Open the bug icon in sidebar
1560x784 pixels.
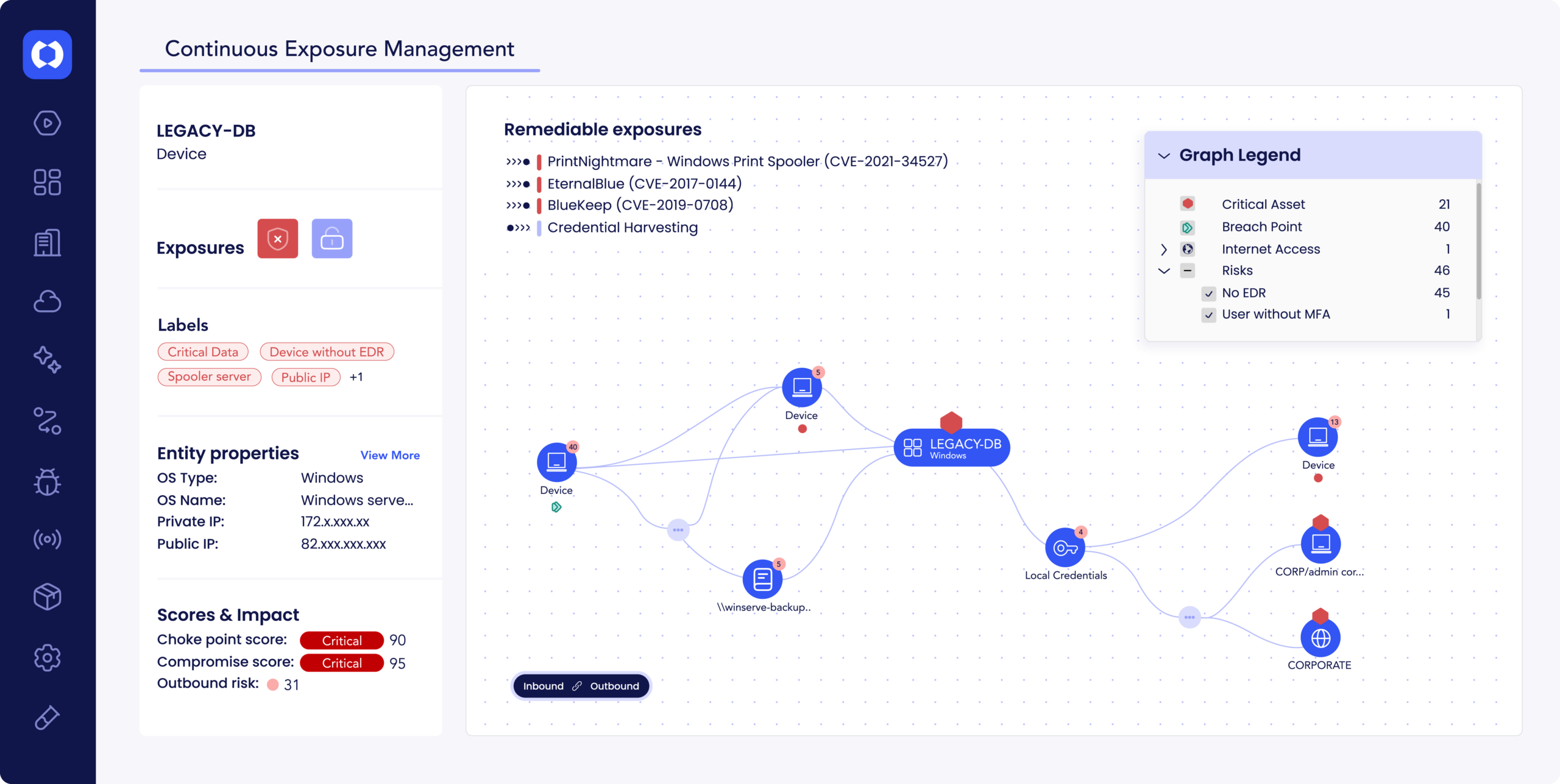(x=47, y=481)
